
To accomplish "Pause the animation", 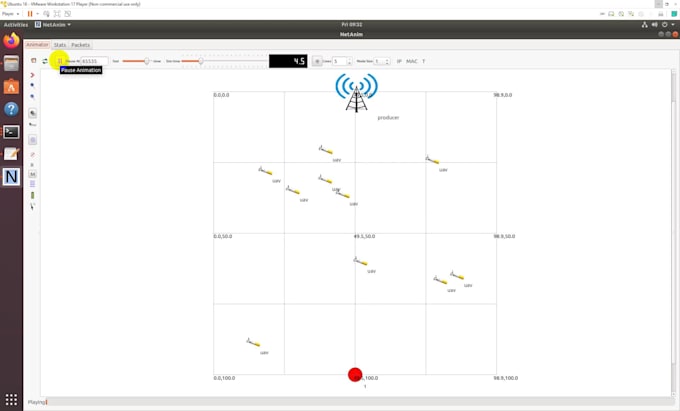I will click(x=60, y=61).
